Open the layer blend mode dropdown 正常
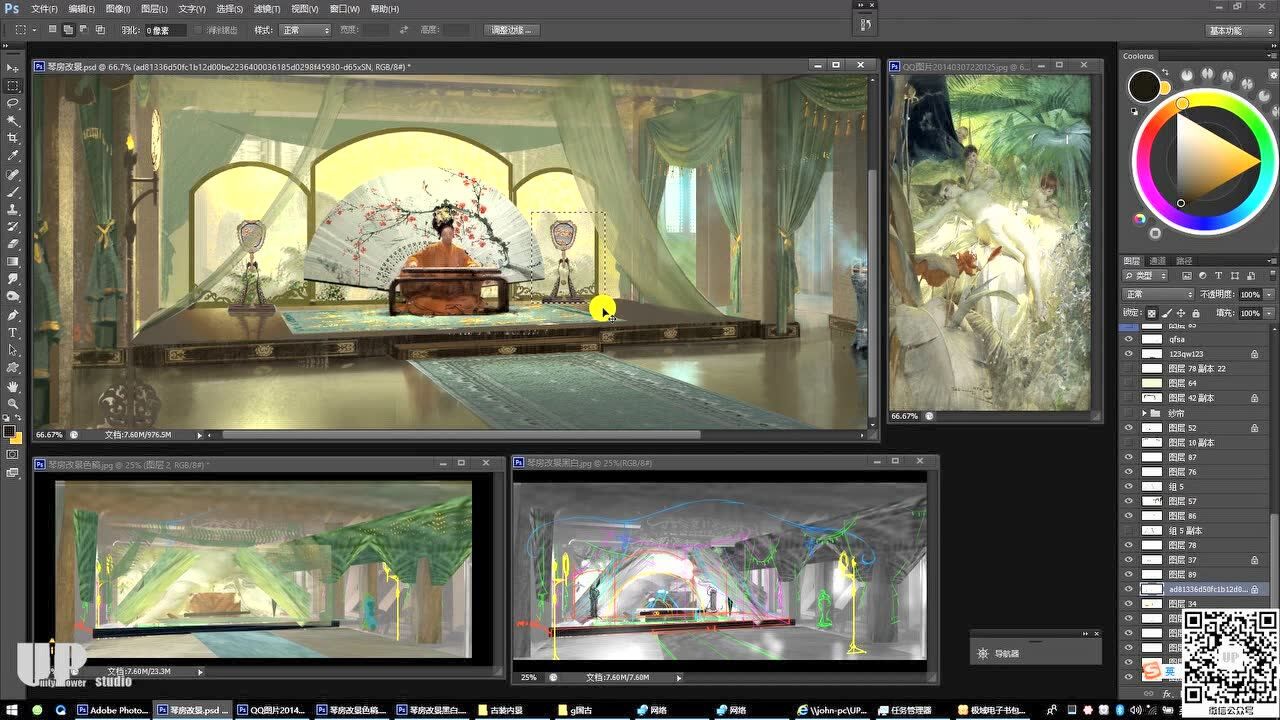This screenshot has height=720, width=1280. point(1158,294)
